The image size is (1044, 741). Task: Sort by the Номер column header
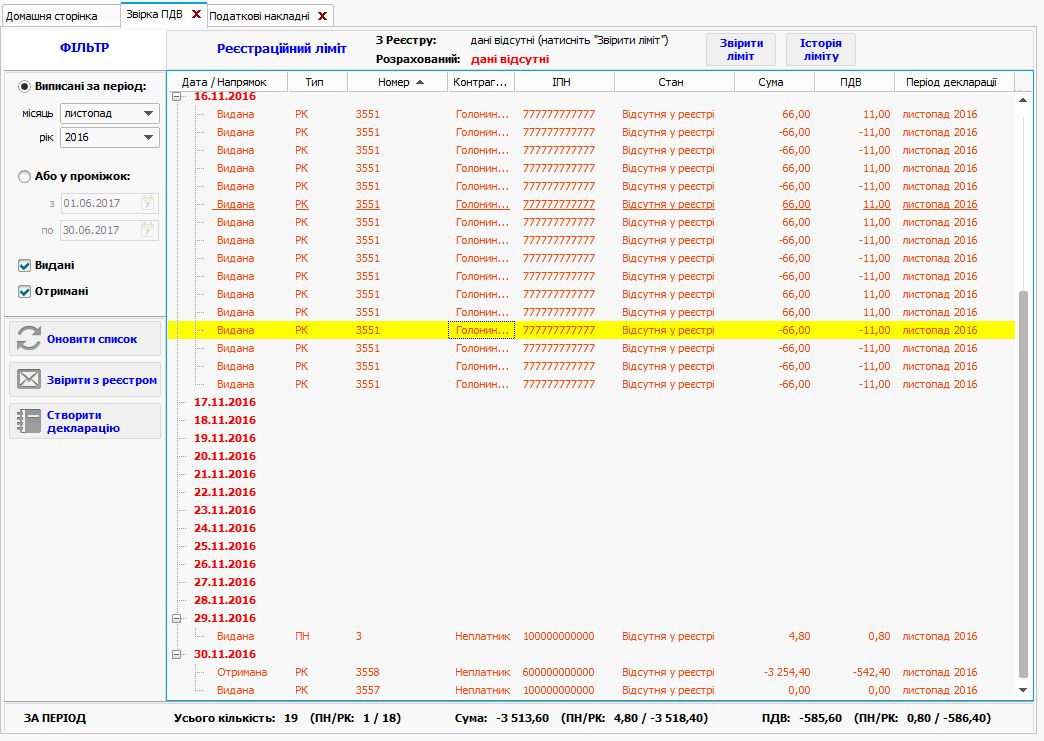point(397,82)
